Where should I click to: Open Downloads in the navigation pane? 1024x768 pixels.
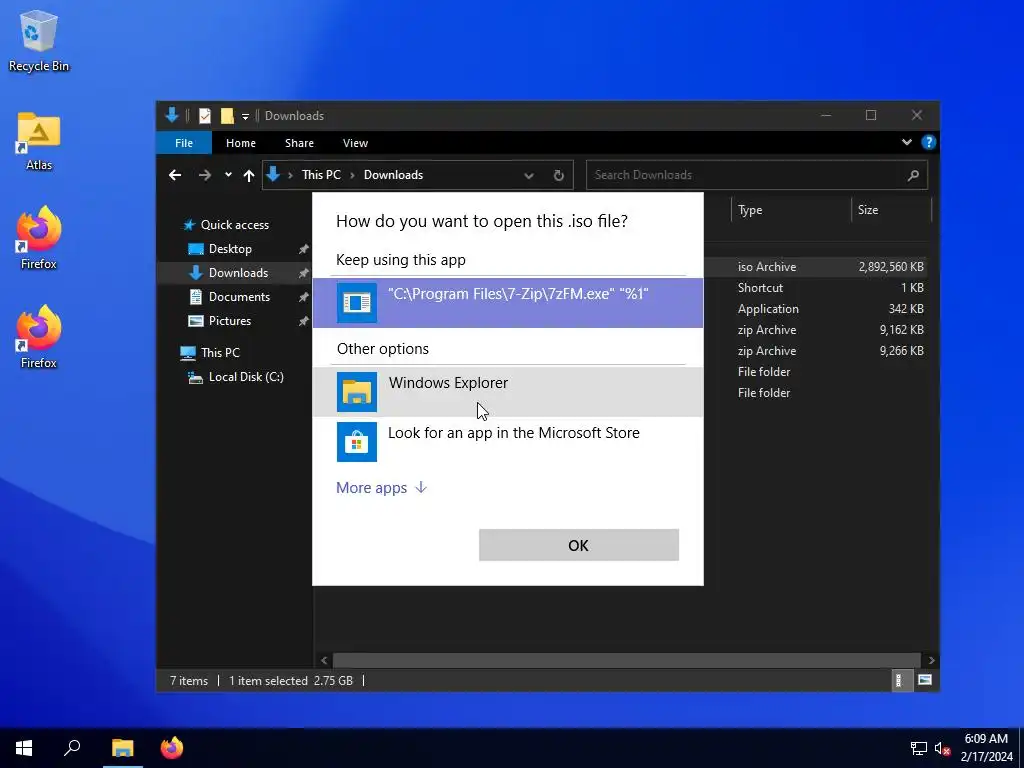click(238, 273)
